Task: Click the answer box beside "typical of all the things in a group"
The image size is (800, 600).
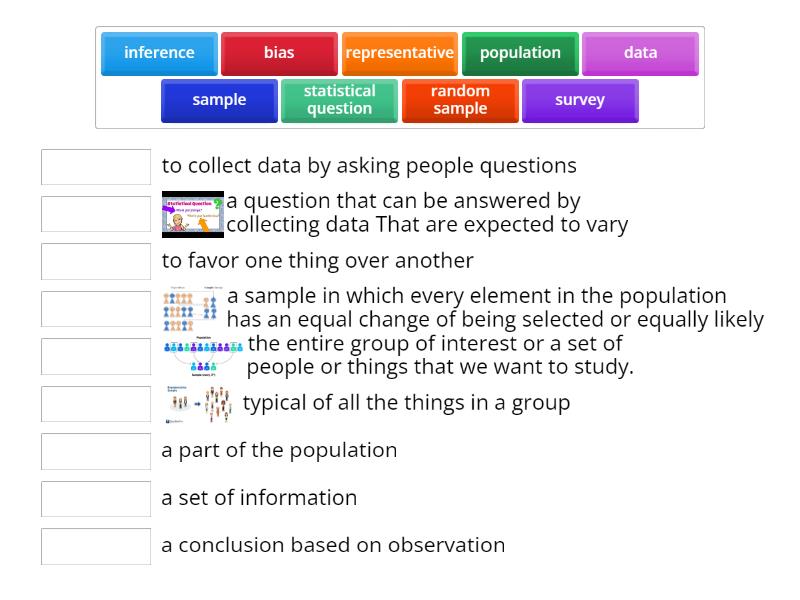Action: click(x=94, y=404)
